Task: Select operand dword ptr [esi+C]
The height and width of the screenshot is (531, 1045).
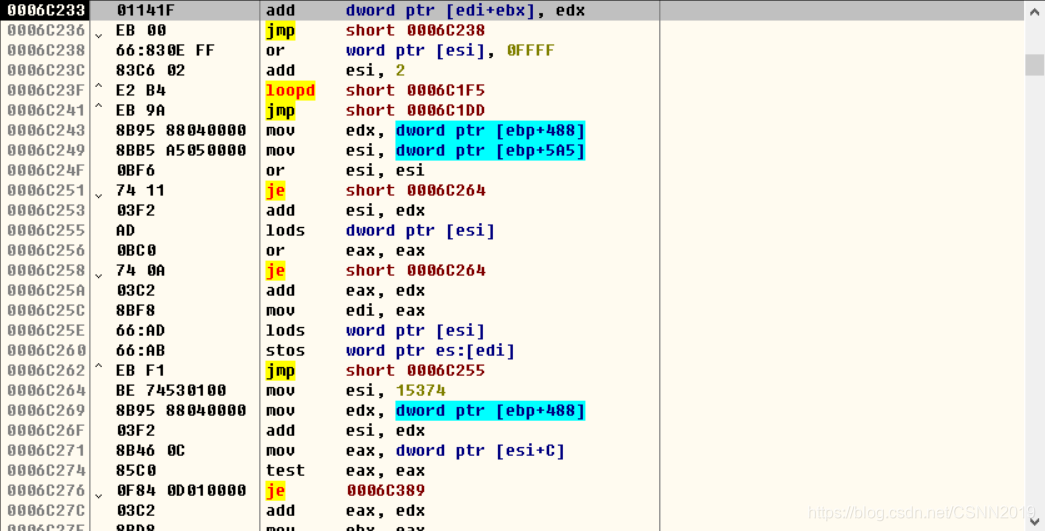Action: (481, 450)
